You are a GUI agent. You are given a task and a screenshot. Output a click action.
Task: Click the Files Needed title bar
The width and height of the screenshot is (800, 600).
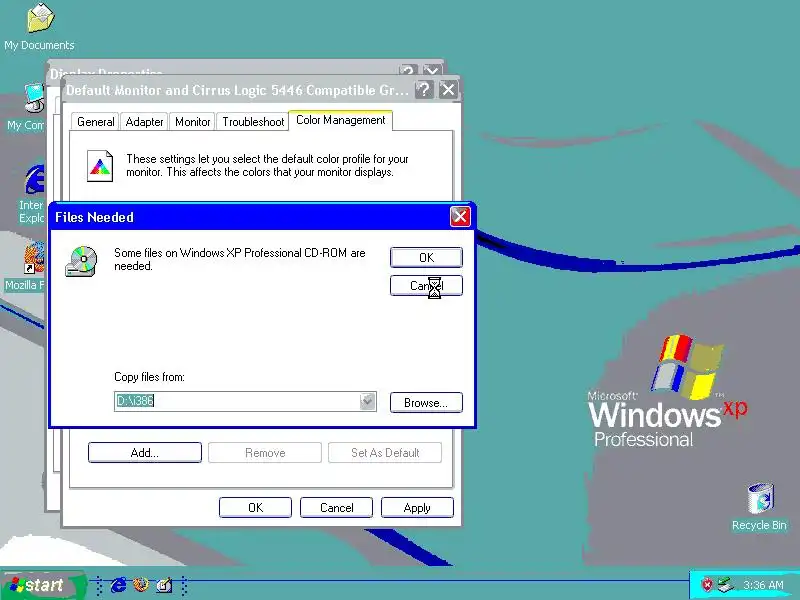[x=250, y=217]
